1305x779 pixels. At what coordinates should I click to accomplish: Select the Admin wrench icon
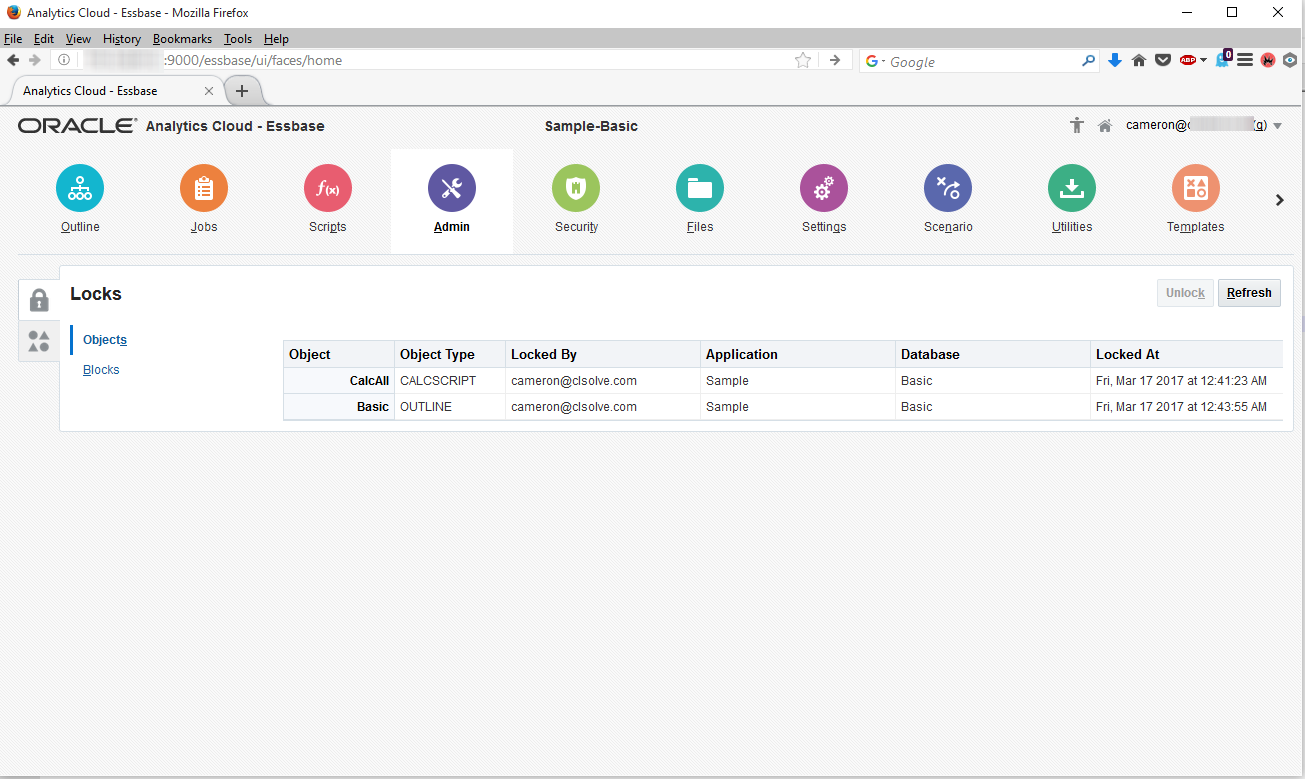pos(452,188)
